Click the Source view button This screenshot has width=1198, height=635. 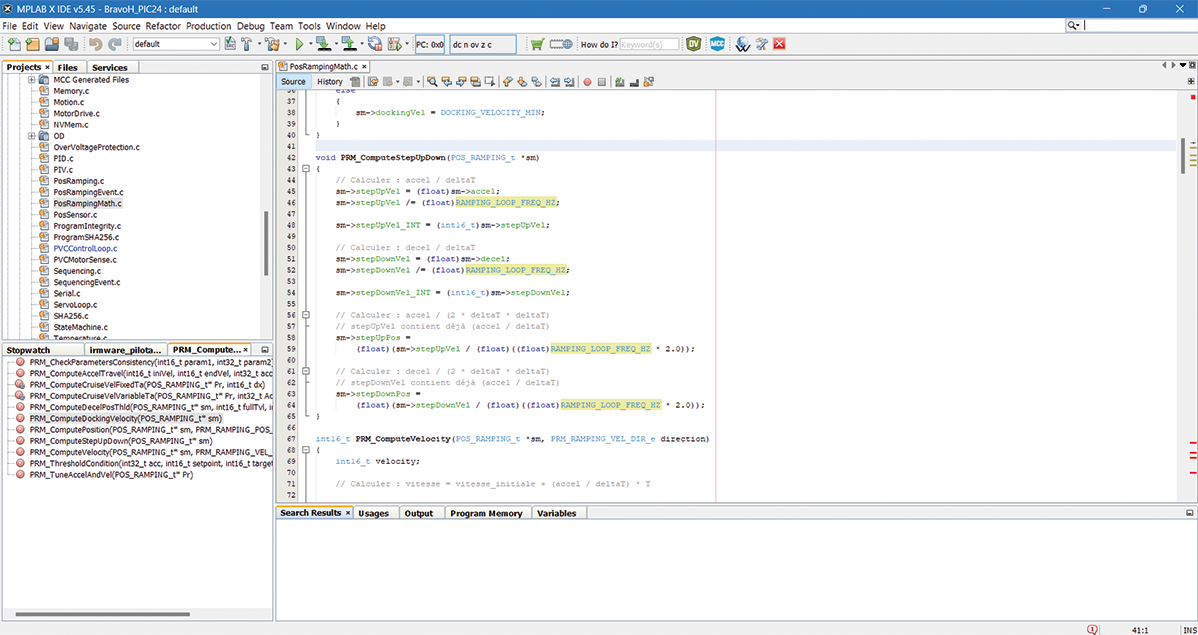(293, 82)
